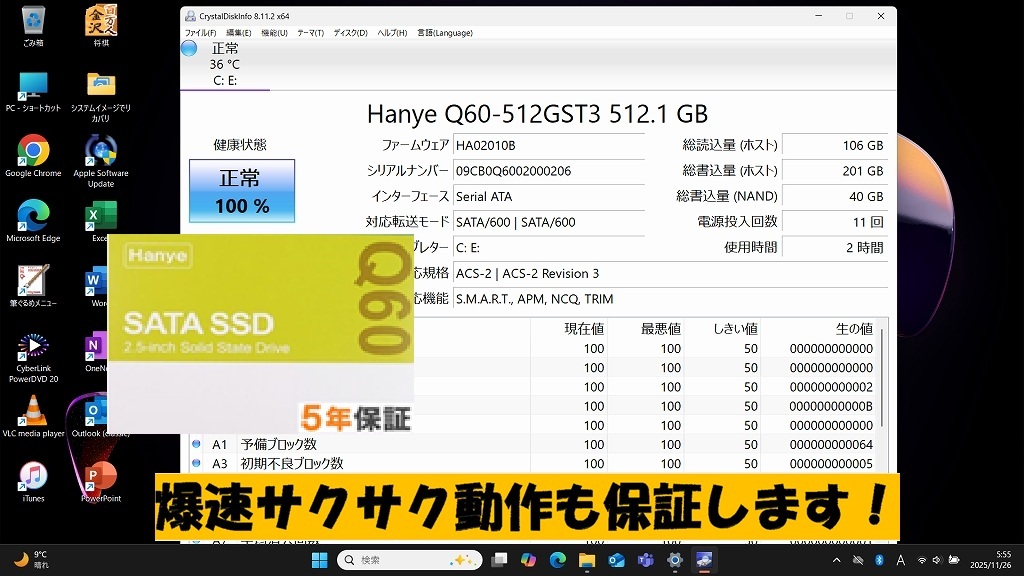Open the 機能(U) menu
Image resolution: width=1024 pixels, height=576 pixels.
click(274, 33)
